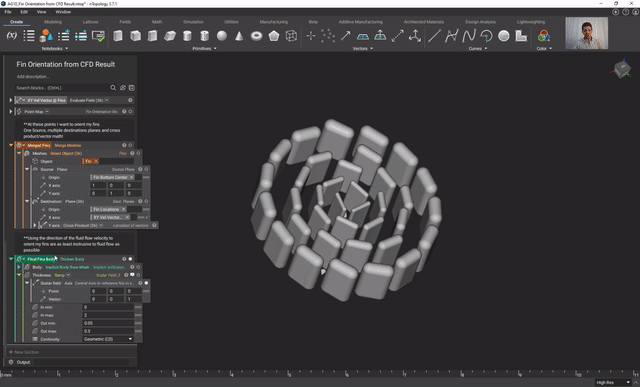Click the cylinder primitive icon

[x=187, y=36]
